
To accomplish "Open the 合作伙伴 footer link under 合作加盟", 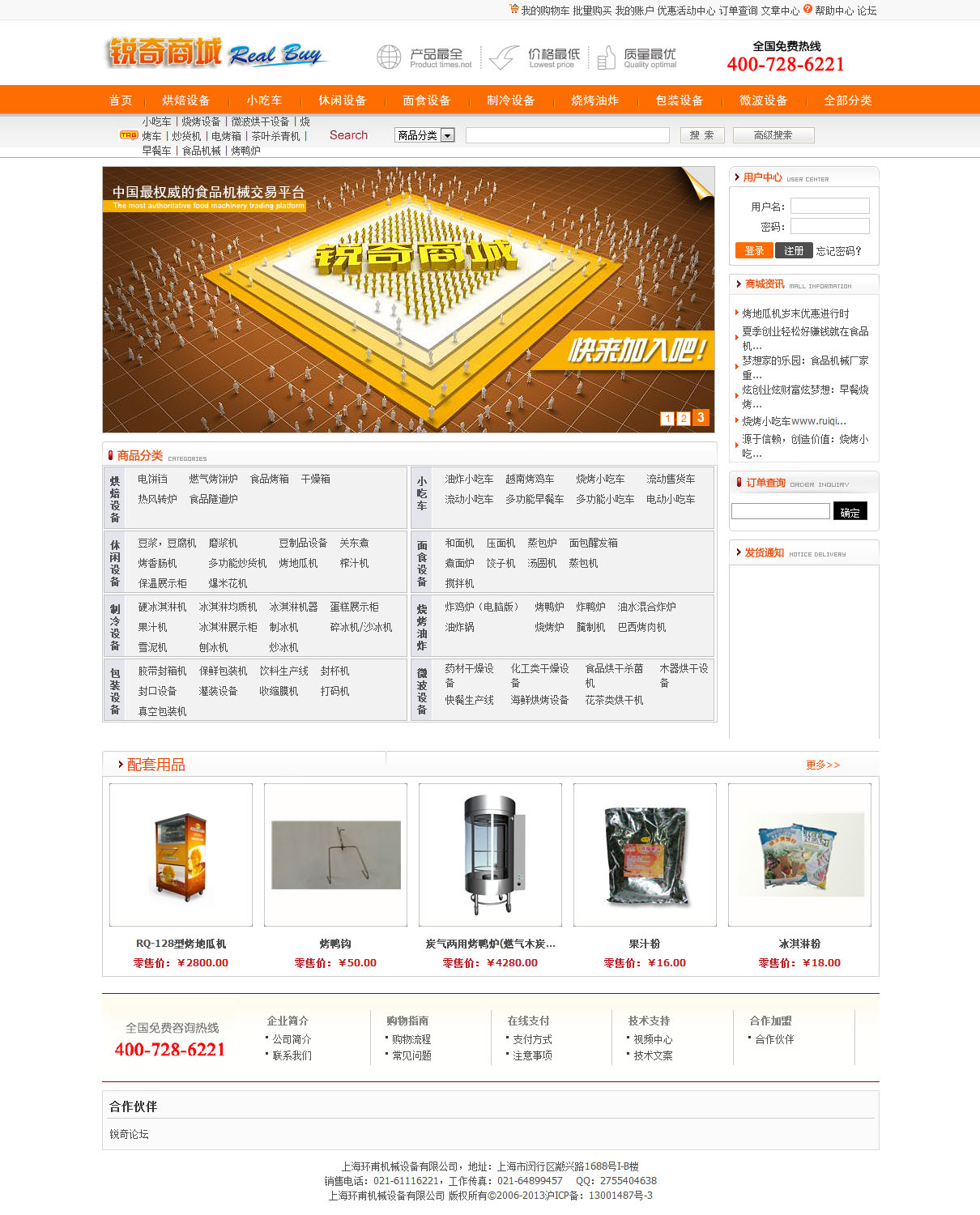I will (774, 1039).
